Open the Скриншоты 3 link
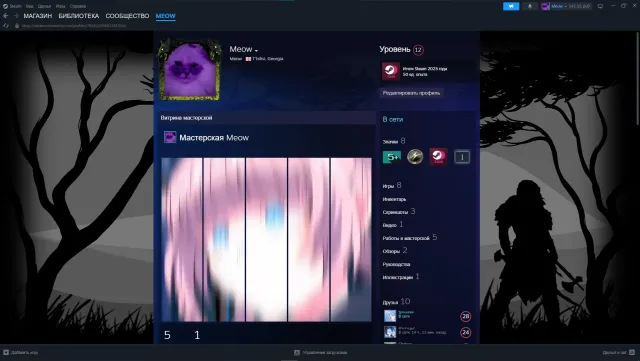The image size is (640, 361). coord(399,212)
